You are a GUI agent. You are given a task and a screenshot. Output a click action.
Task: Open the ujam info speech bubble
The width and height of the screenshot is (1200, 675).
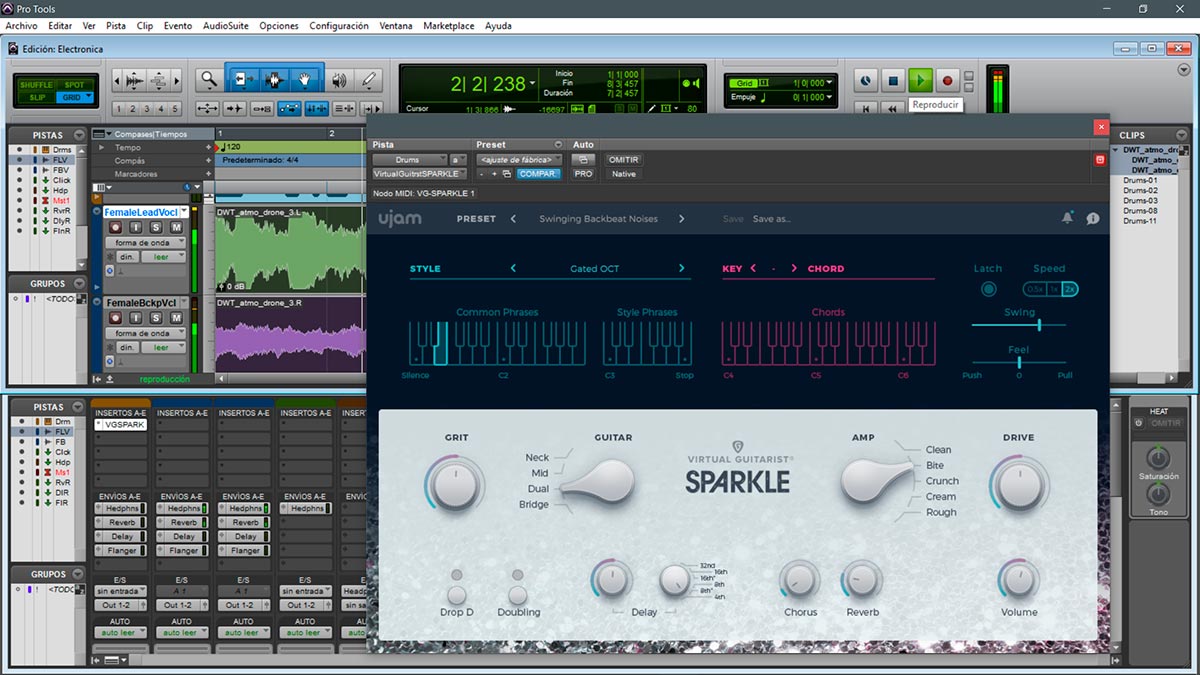[x=1093, y=218]
